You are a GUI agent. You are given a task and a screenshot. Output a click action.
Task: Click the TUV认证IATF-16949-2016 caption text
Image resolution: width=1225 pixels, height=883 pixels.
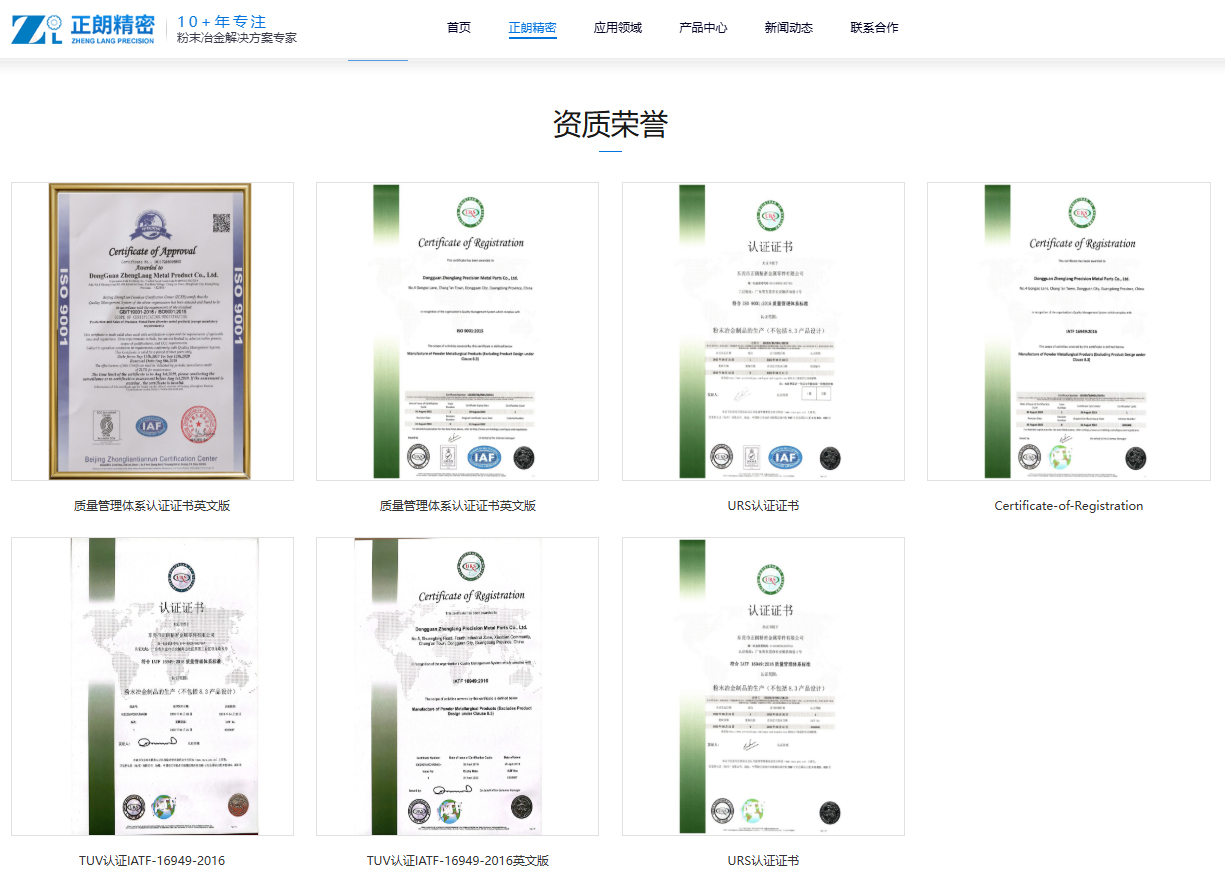coord(152,861)
